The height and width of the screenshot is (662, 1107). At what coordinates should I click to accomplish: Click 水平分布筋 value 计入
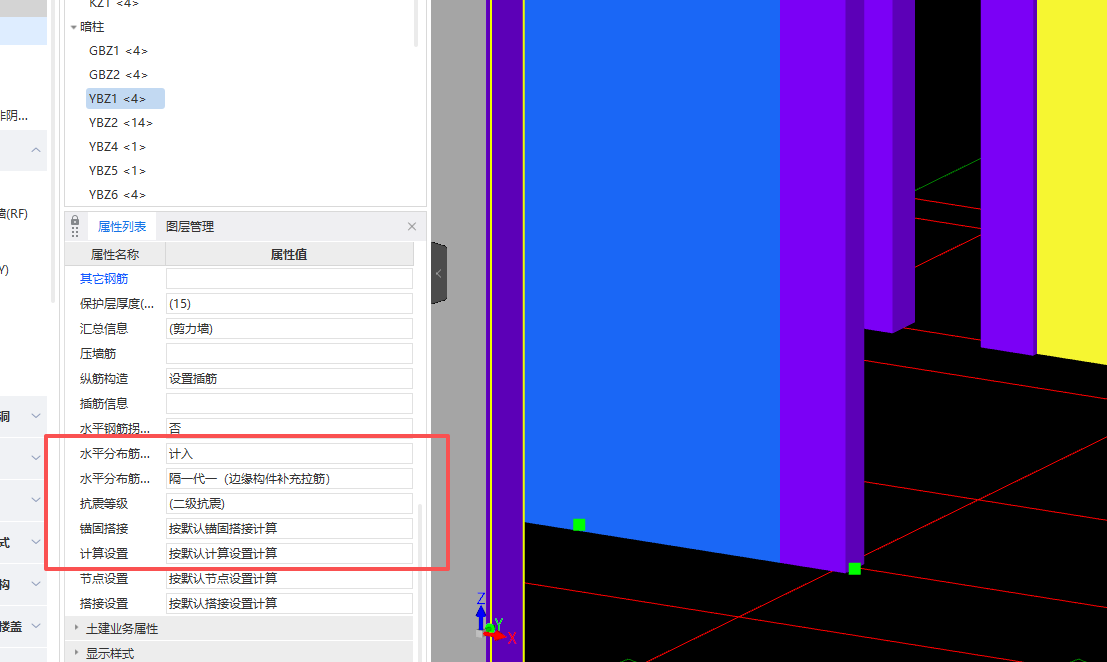click(289, 454)
